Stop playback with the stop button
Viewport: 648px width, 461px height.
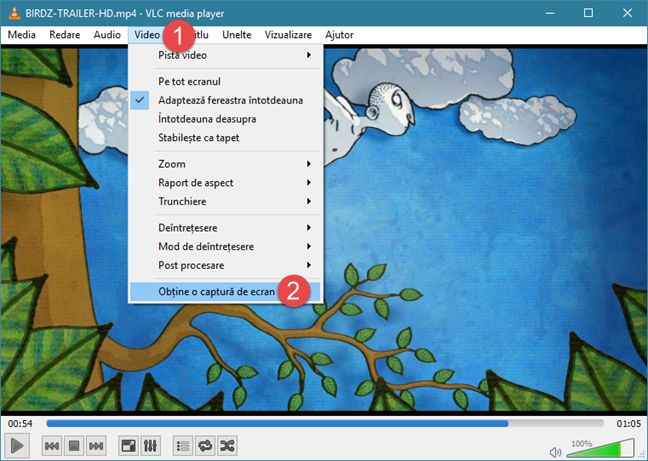74,446
